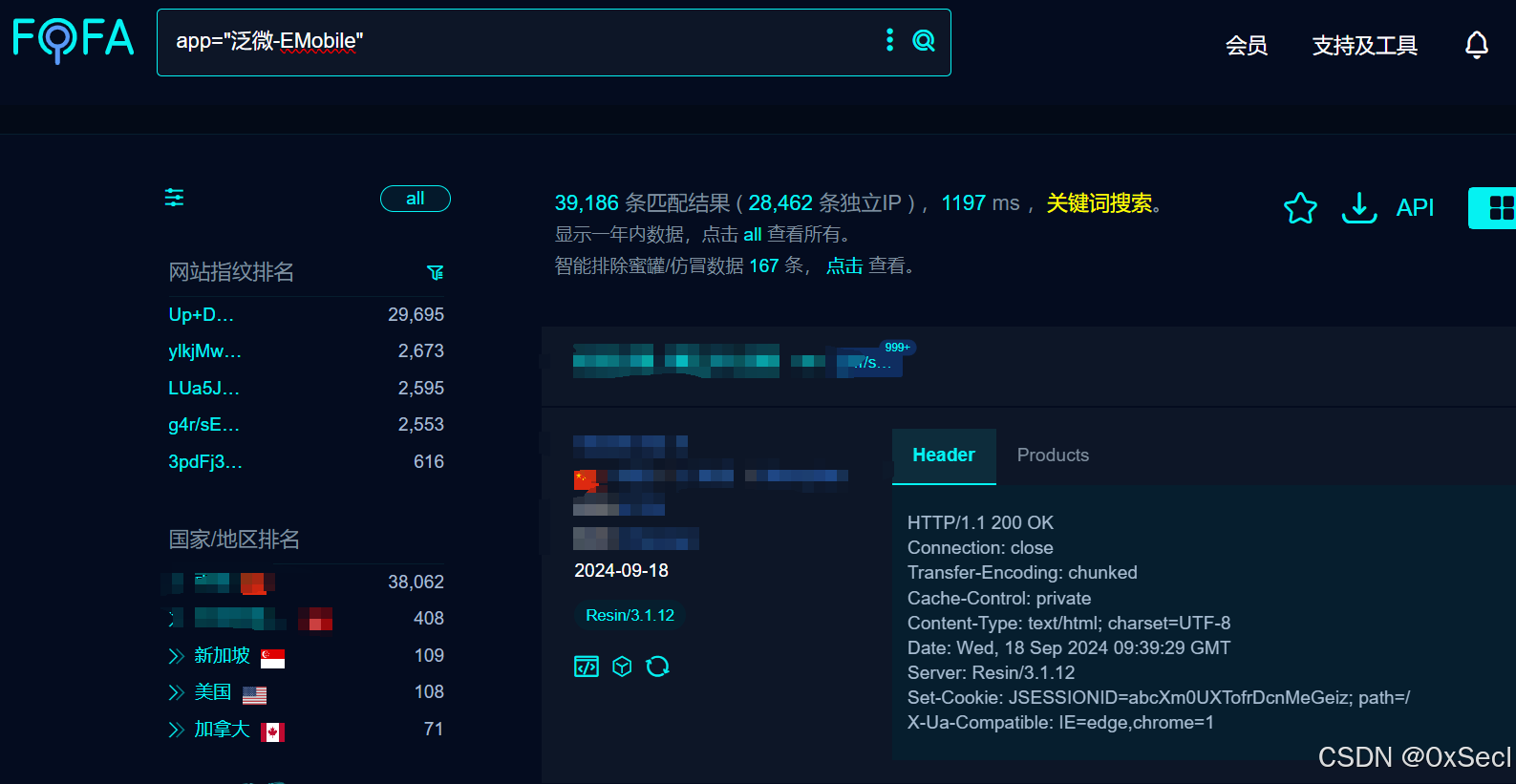Switch to the Products tab
The image size is (1516, 784).
coord(1053,456)
